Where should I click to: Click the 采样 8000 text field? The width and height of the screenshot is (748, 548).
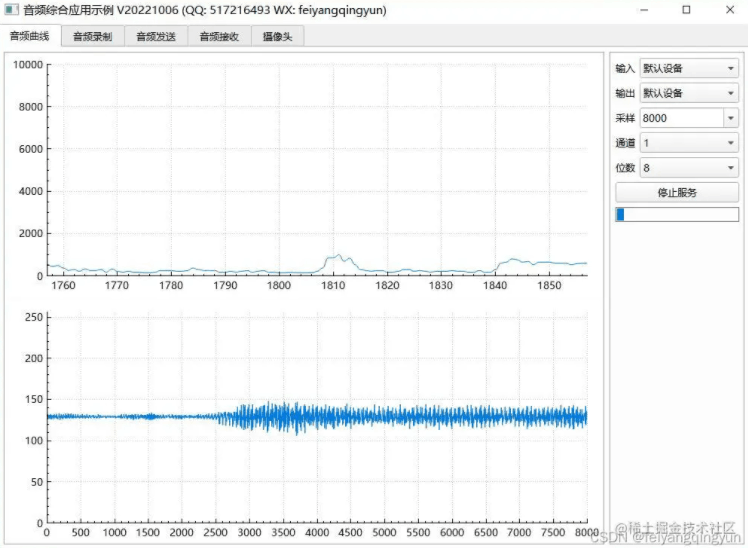681,118
